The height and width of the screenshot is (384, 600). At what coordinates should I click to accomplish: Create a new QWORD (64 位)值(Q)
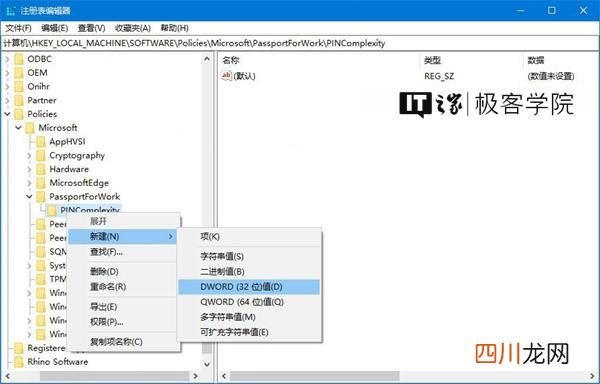click(x=249, y=302)
